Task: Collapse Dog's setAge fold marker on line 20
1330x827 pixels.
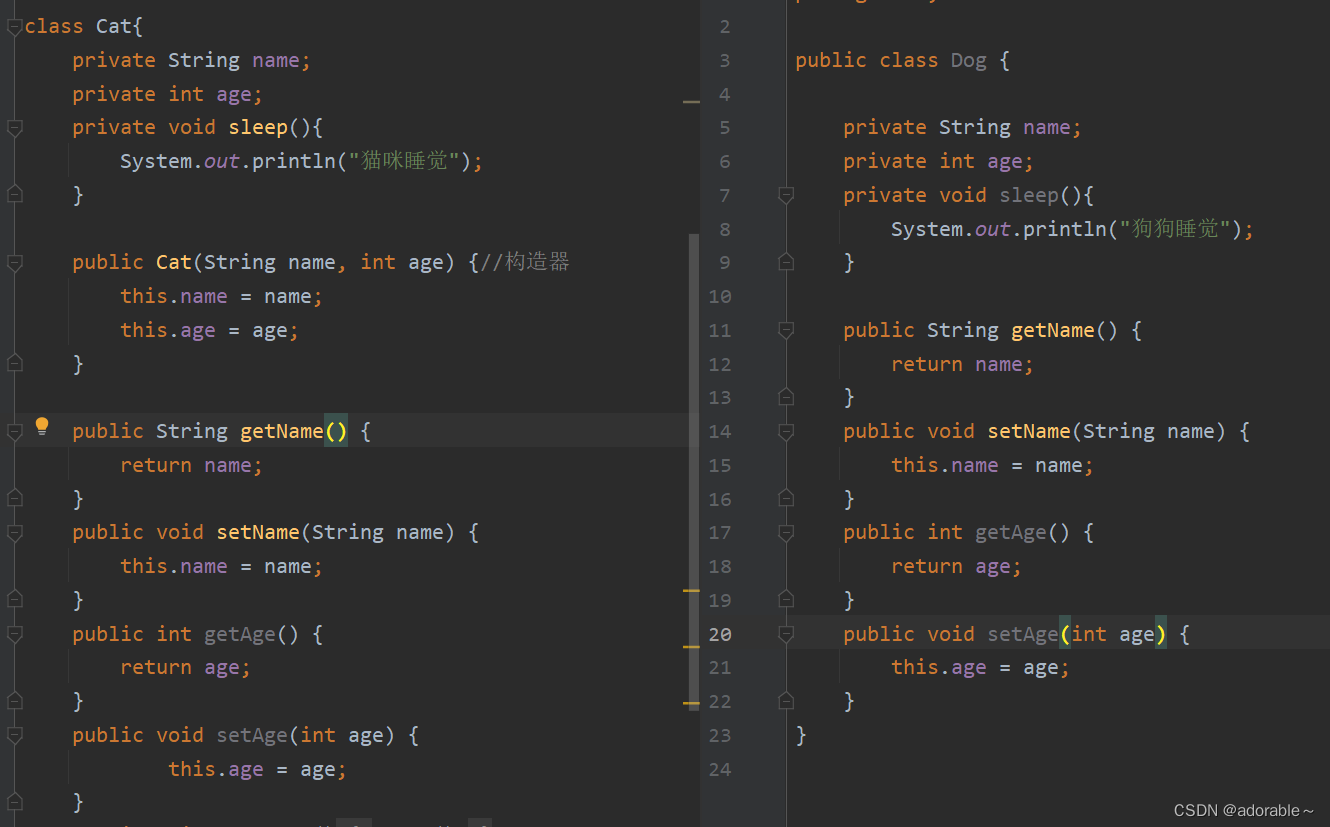Action: (x=786, y=634)
